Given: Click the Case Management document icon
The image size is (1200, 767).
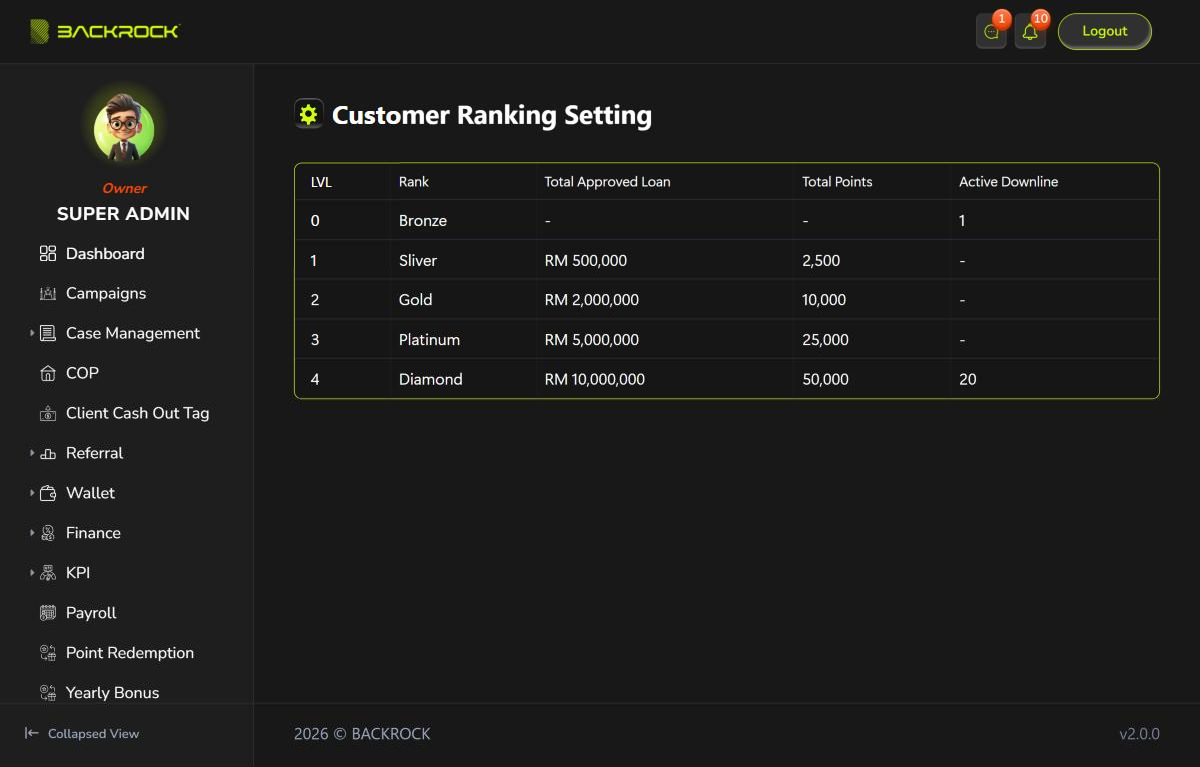Looking at the screenshot, I should (48, 334).
